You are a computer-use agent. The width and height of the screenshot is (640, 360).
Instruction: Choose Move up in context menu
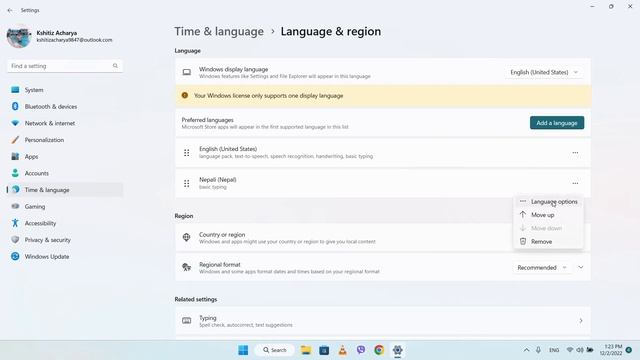(x=548, y=215)
